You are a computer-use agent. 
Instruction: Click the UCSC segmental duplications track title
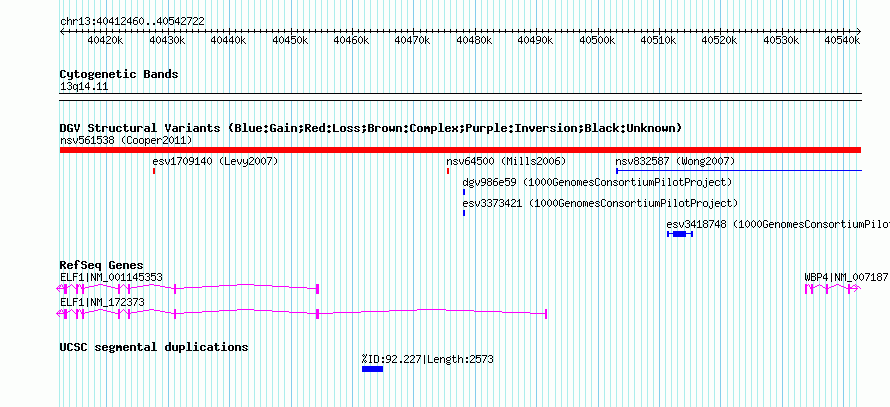click(154, 347)
